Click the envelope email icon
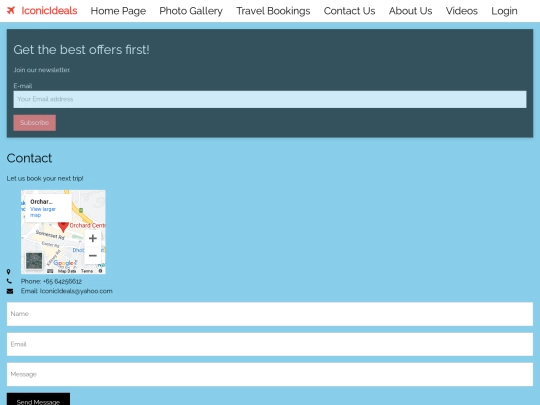The height and width of the screenshot is (405, 540). [x=10, y=291]
